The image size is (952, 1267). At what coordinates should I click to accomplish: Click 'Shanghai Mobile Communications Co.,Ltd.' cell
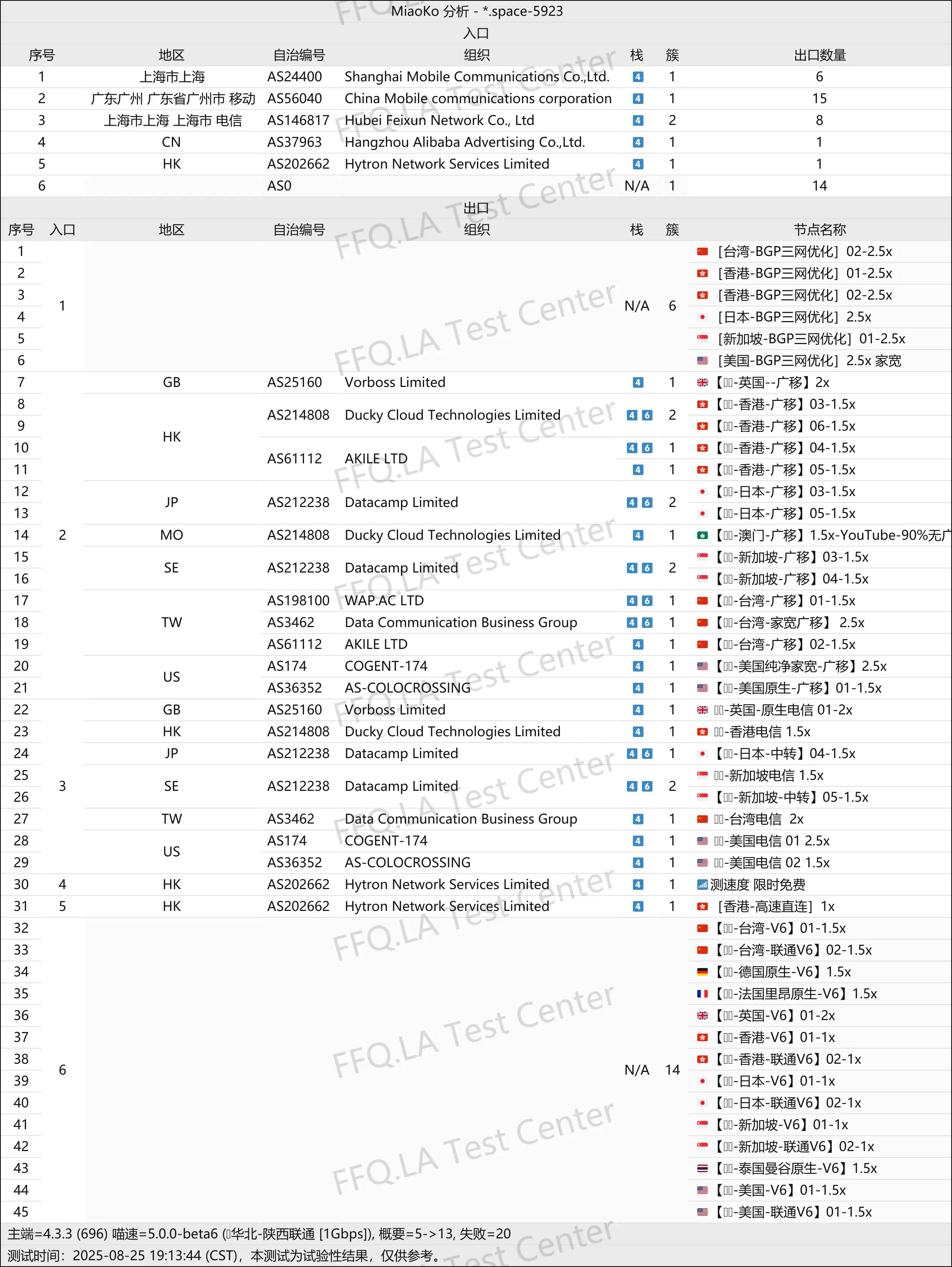pos(477,77)
